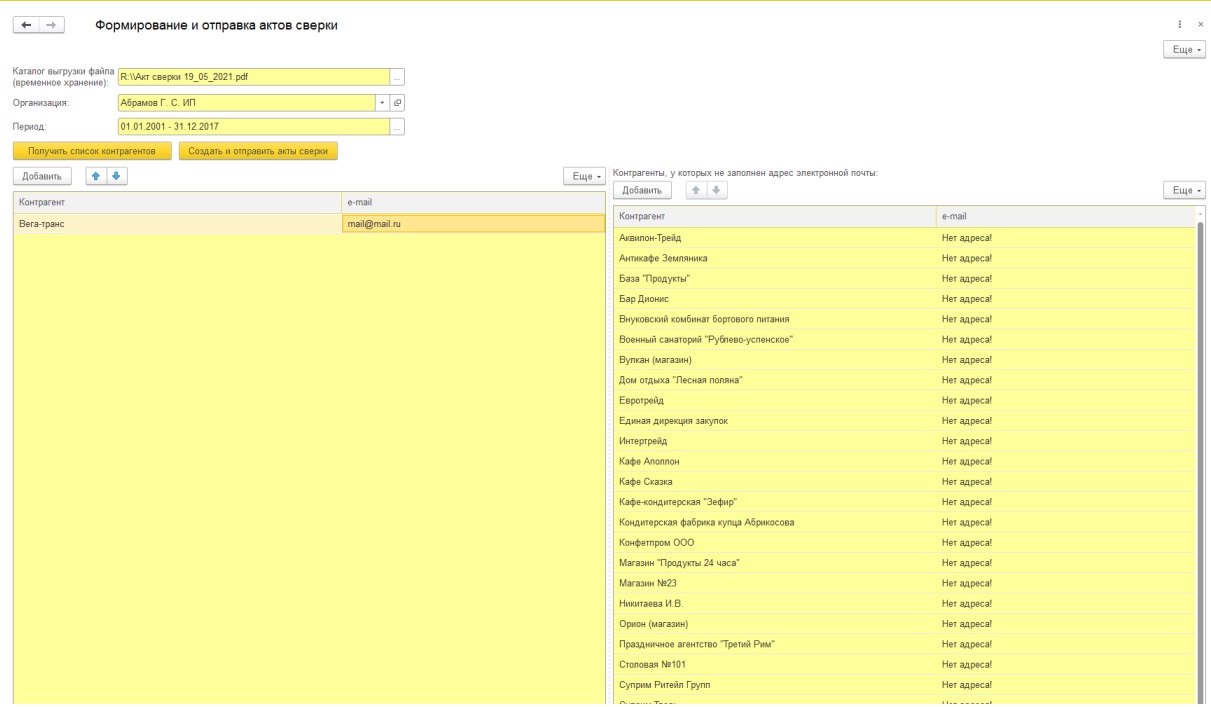Go forward using the right arrow
Image resolution: width=1211 pixels, height=707 pixels.
(52, 26)
